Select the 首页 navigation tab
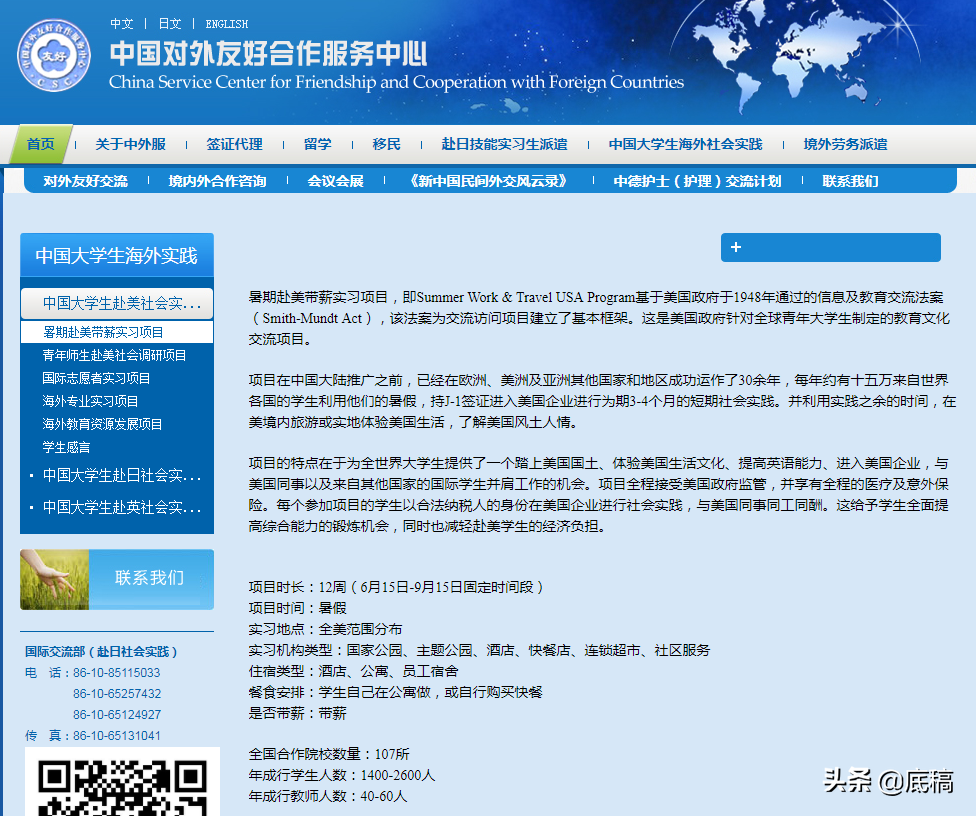The width and height of the screenshot is (976, 816). pyautogui.click(x=39, y=143)
